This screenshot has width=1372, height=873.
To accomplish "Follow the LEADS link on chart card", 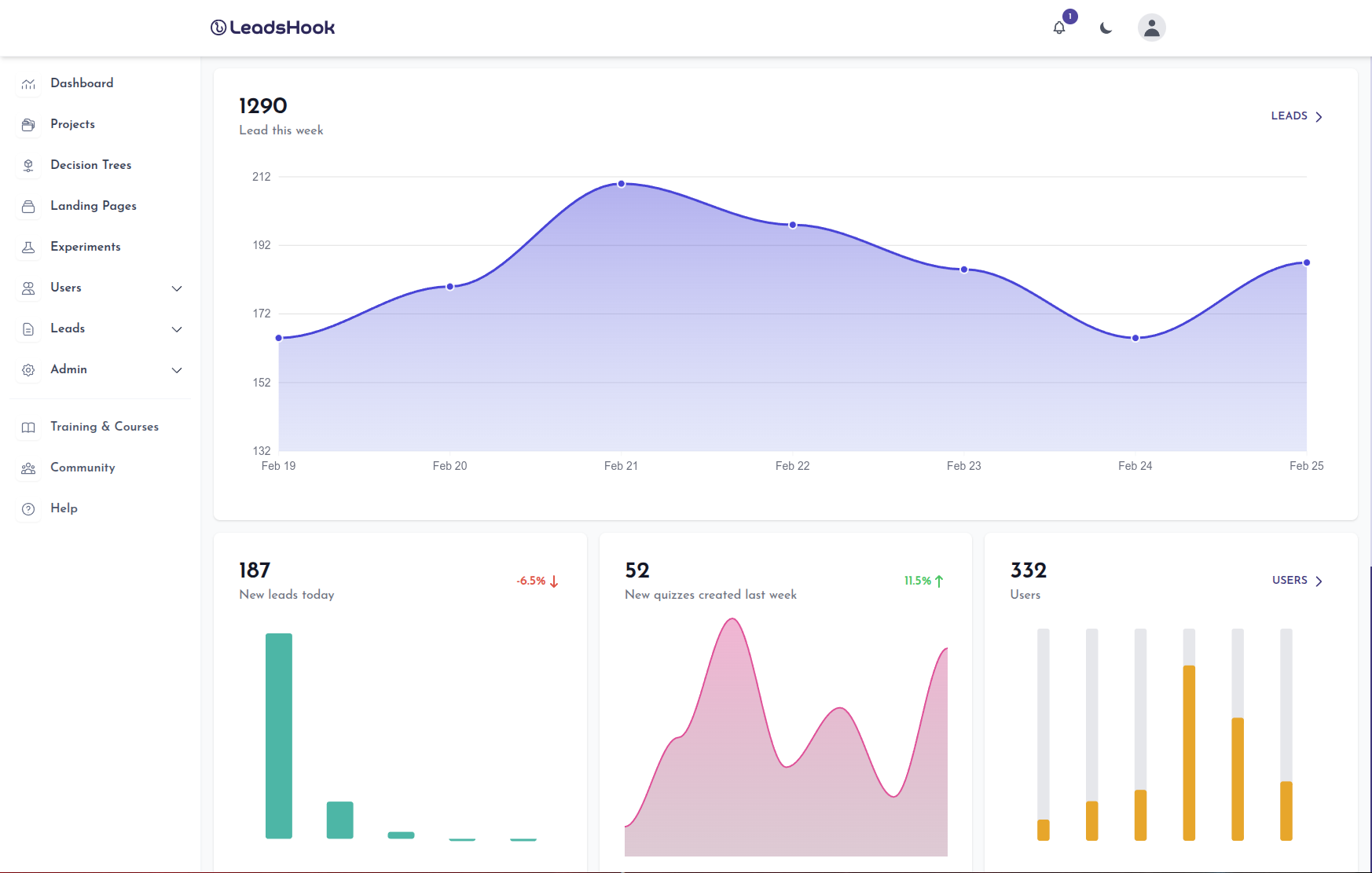I will click(x=1297, y=116).
